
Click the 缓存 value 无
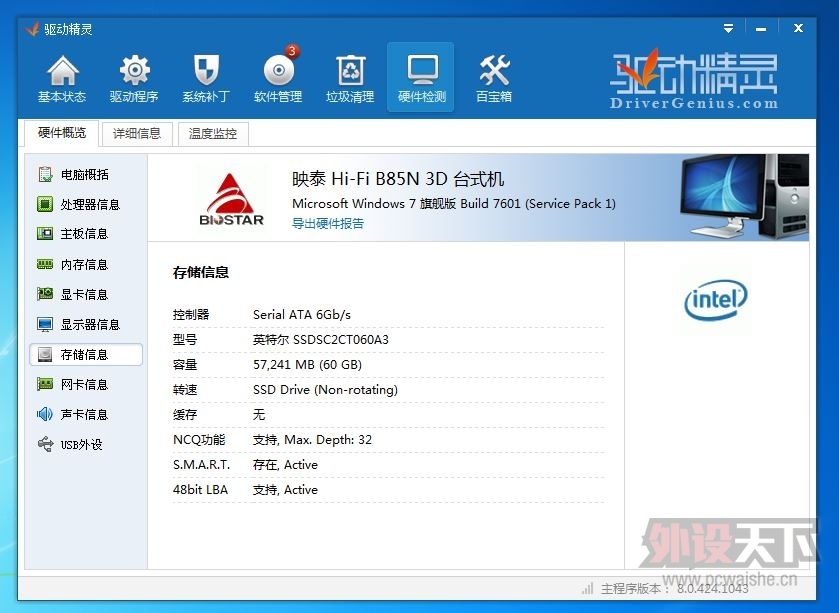(x=259, y=415)
